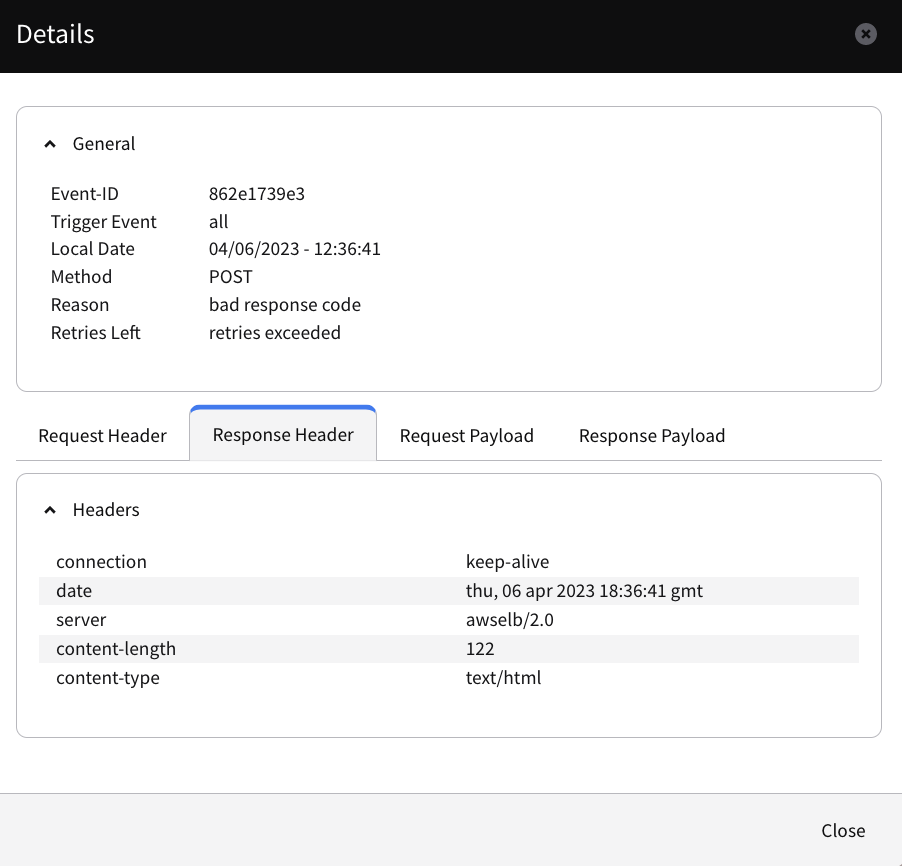Select the Response Header tab
Viewport: 902px width, 866px height.
(283, 434)
